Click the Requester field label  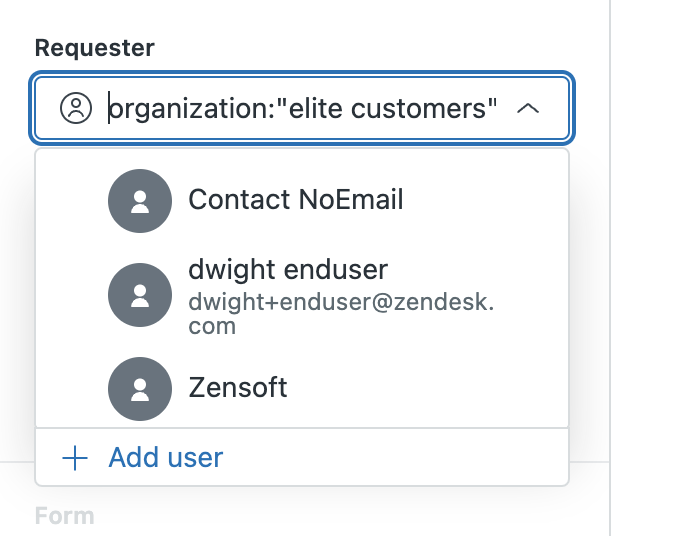coord(95,47)
